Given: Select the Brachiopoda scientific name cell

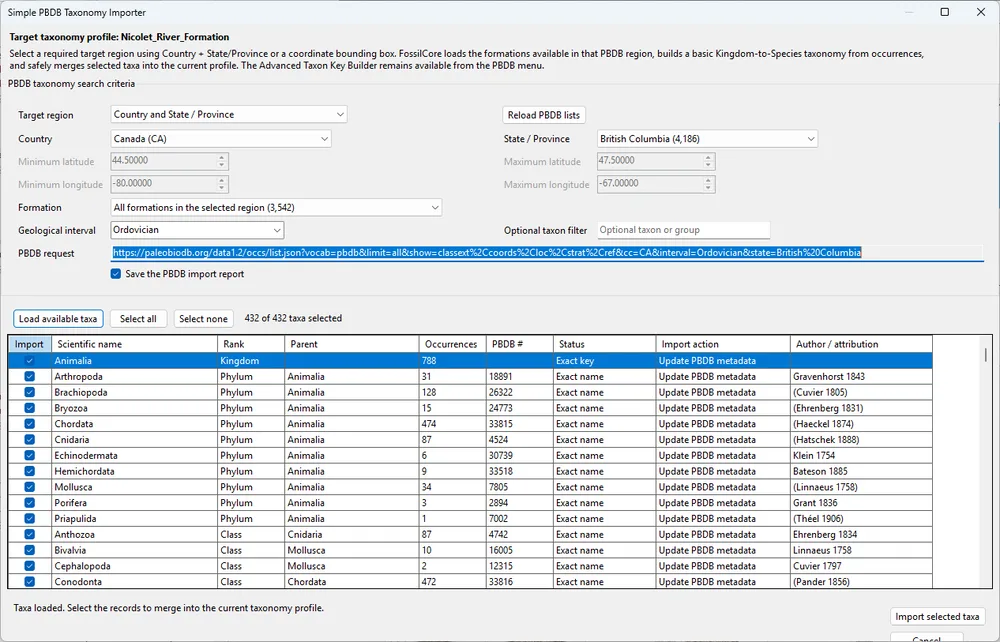Looking at the screenshot, I should (x=134, y=392).
